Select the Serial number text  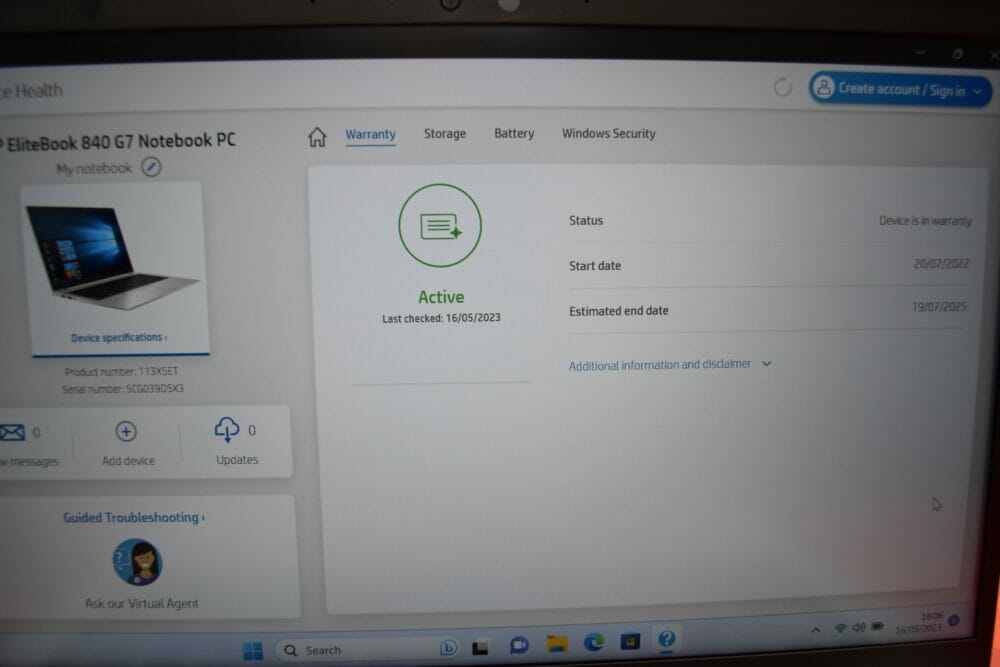tap(122, 388)
